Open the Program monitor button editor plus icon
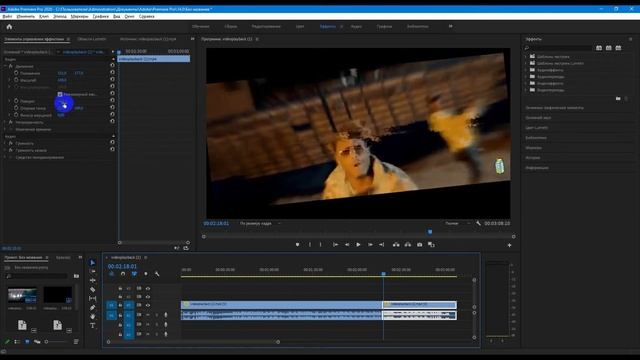640x360 pixels. tap(509, 245)
